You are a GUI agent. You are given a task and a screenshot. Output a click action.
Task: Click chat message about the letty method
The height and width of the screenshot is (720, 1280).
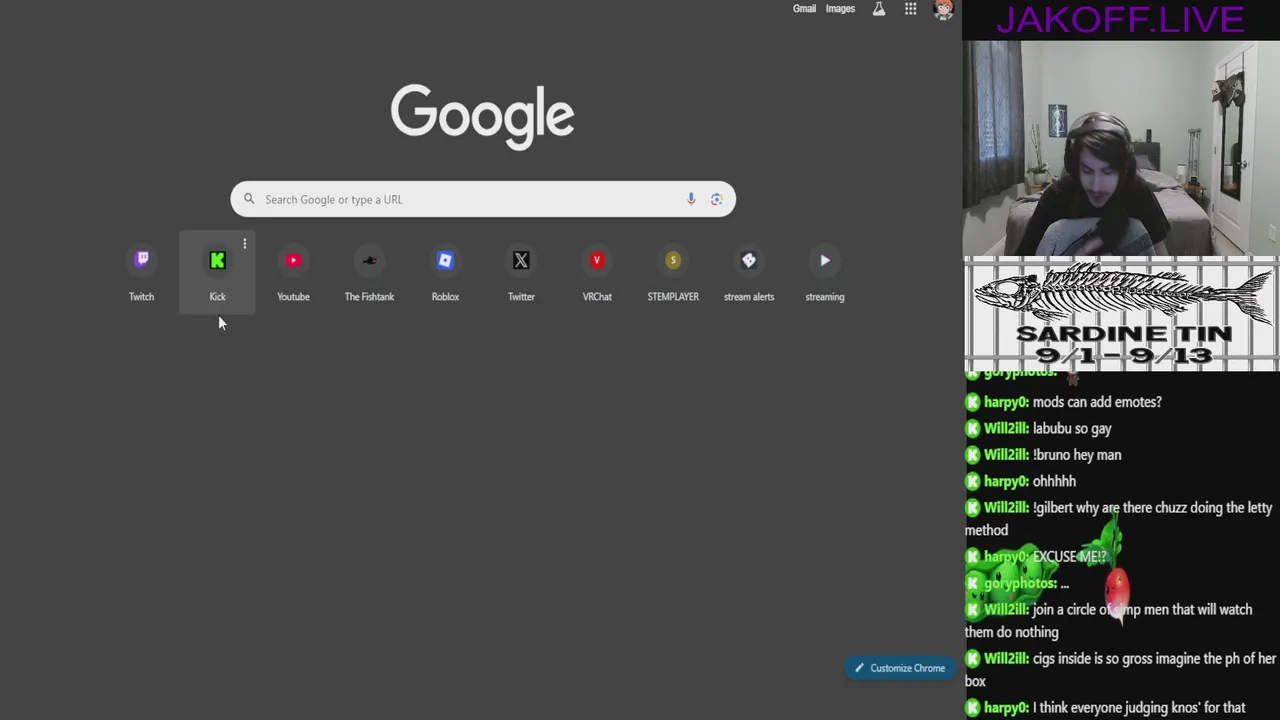(1118, 519)
